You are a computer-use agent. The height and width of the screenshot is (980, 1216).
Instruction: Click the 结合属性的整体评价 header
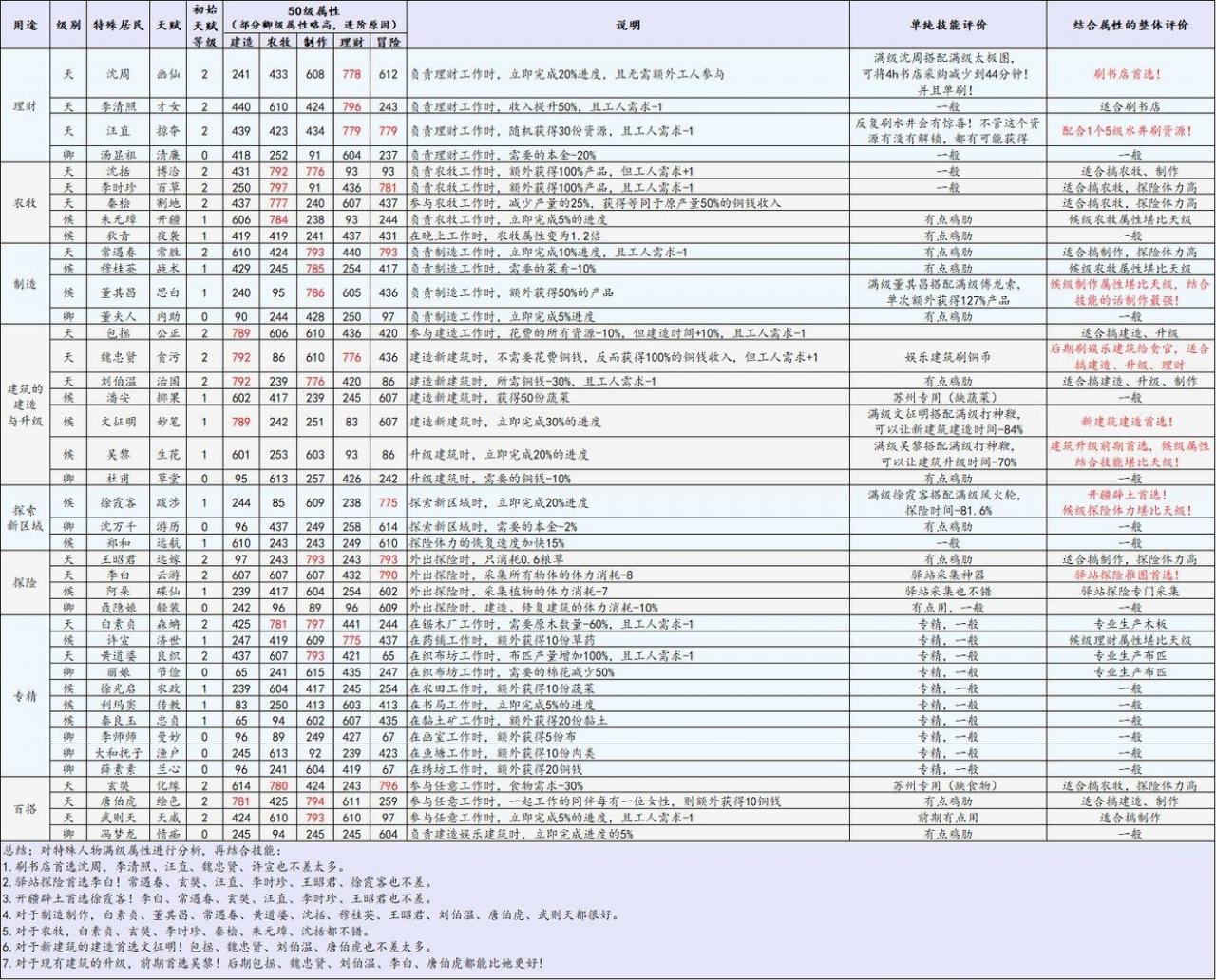[x=1130, y=26]
